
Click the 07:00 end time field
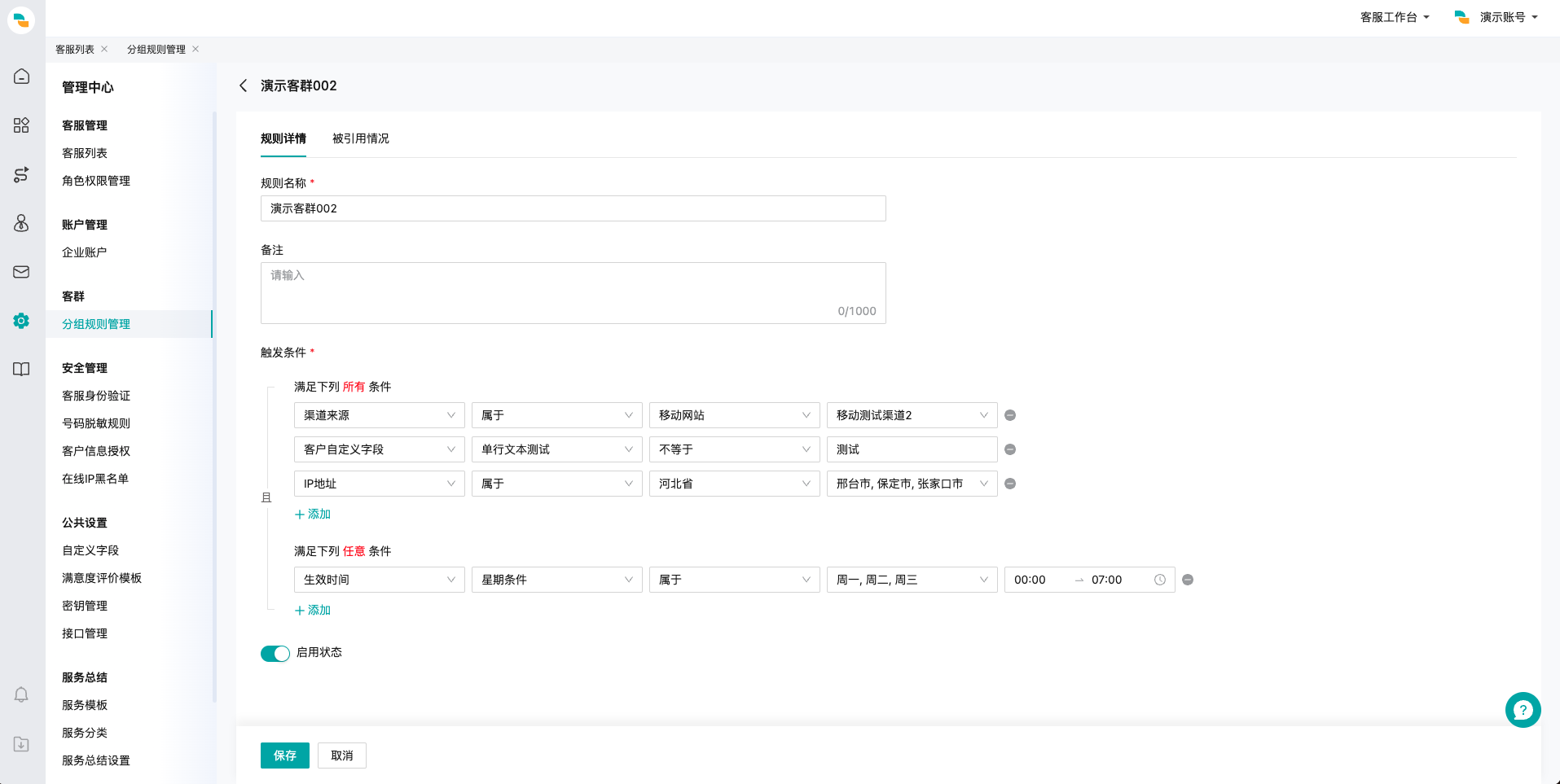pyautogui.click(x=1116, y=580)
